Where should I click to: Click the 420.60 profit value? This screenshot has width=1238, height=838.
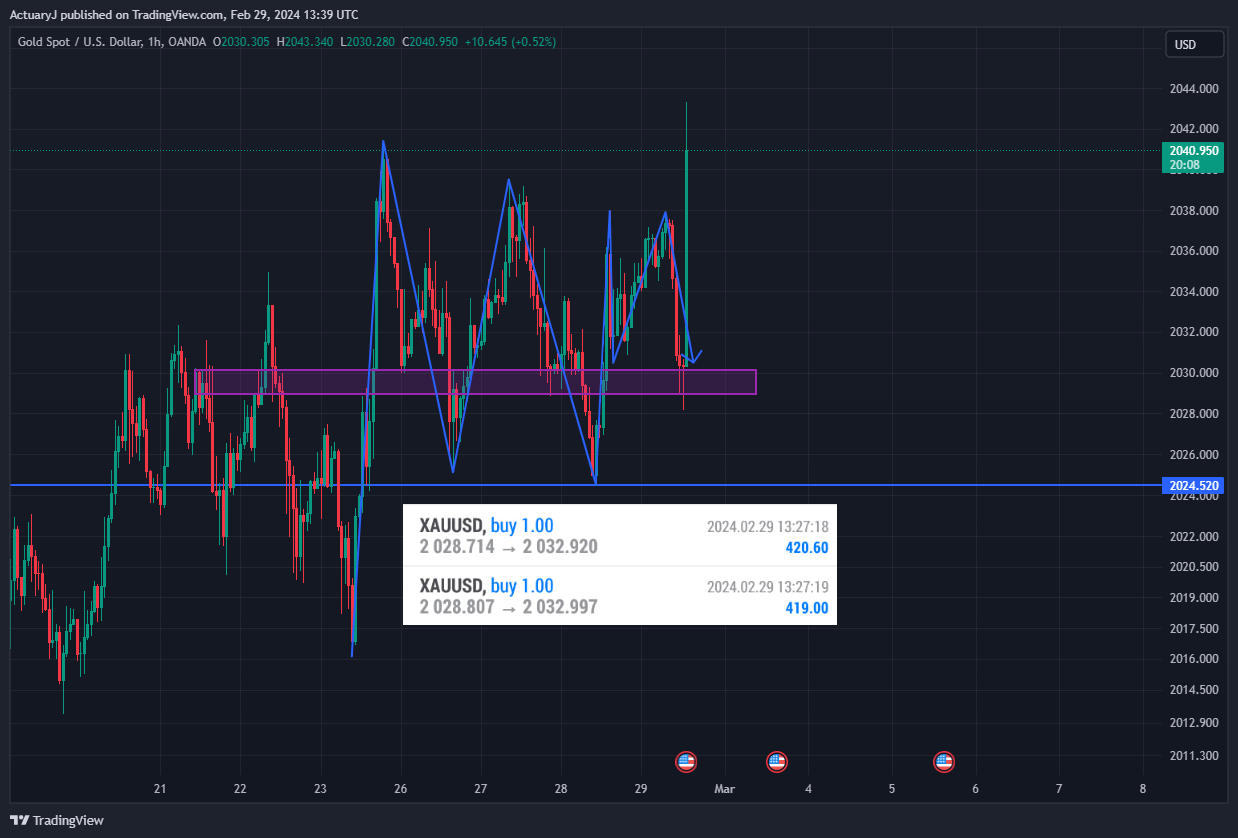coord(807,548)
